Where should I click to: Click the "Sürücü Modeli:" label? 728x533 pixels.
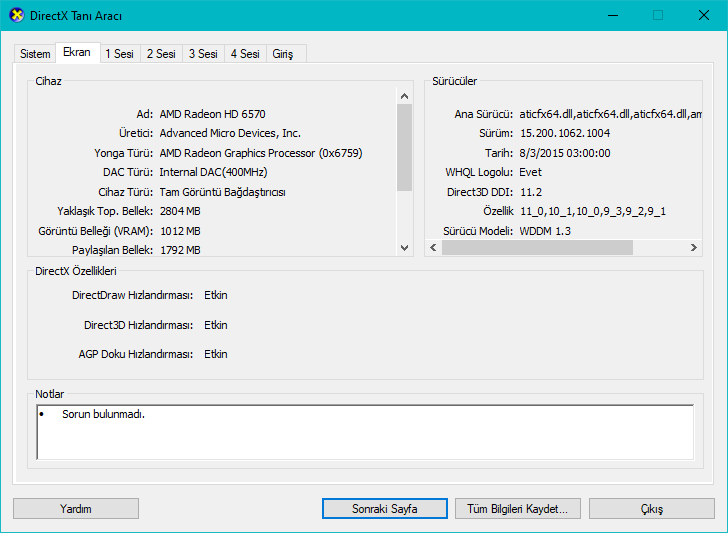(x=478, y=231)
